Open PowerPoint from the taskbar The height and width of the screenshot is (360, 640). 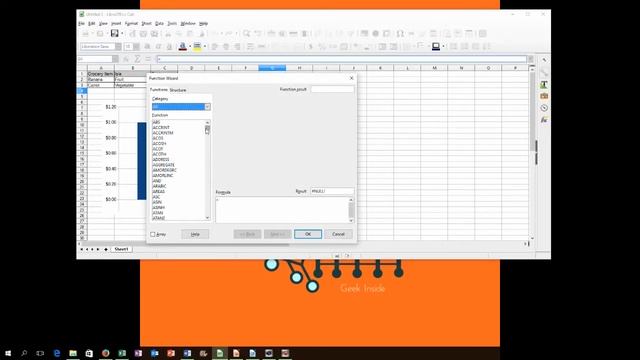(x=171, y=353)
